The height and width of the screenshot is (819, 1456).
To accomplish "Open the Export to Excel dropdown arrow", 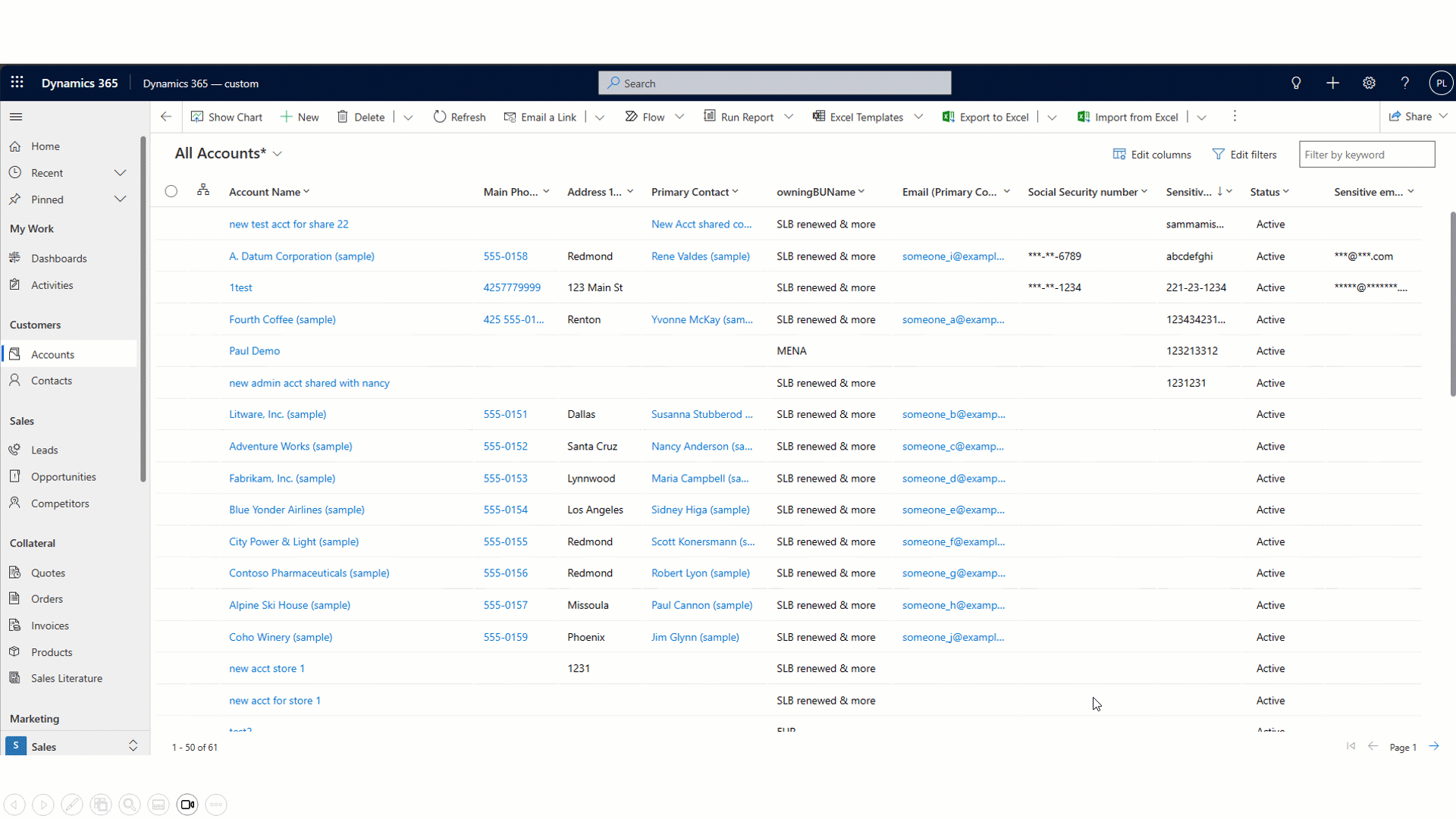I will point(1052,118).
